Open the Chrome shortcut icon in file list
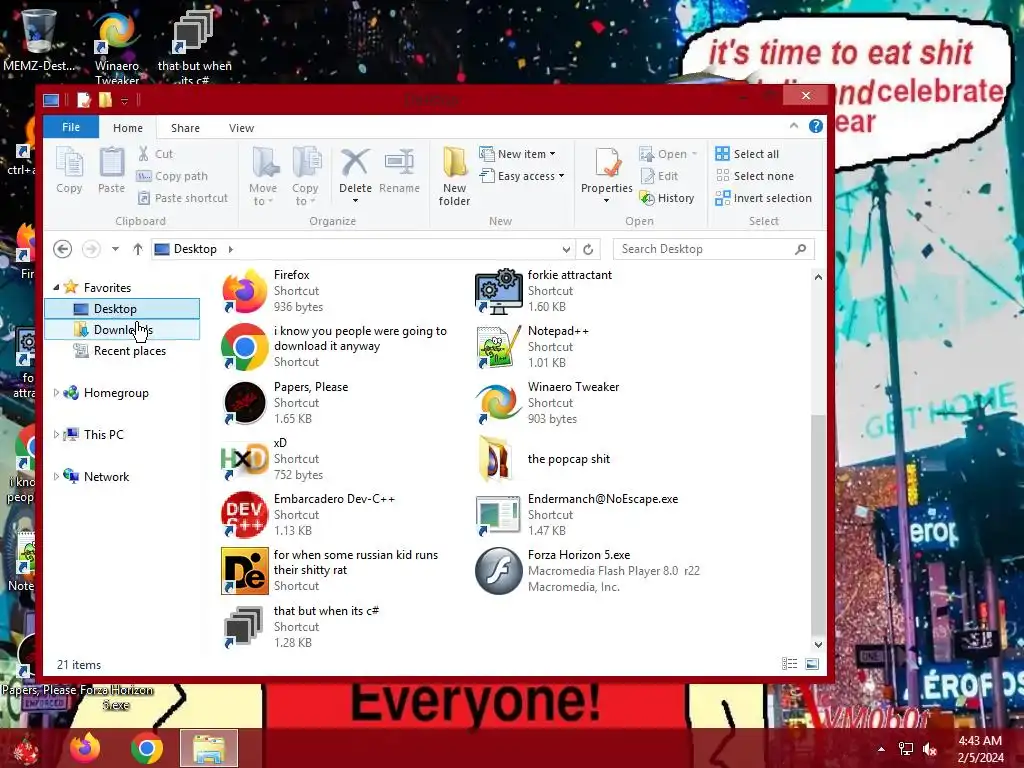Viewport: 1024px width, 768px height. click(244, 347)
